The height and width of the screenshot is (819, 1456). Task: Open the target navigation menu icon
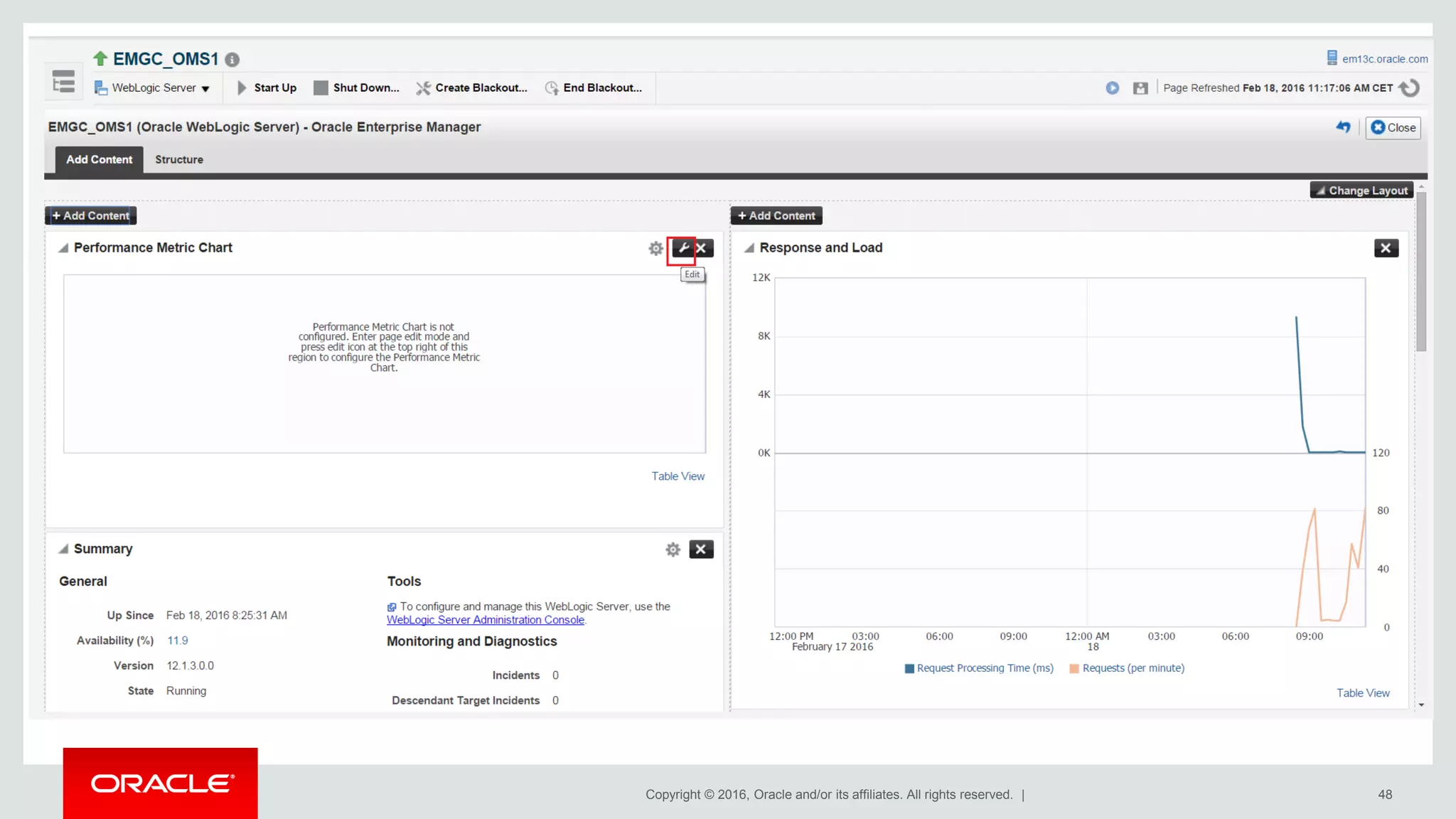[63, 82]
